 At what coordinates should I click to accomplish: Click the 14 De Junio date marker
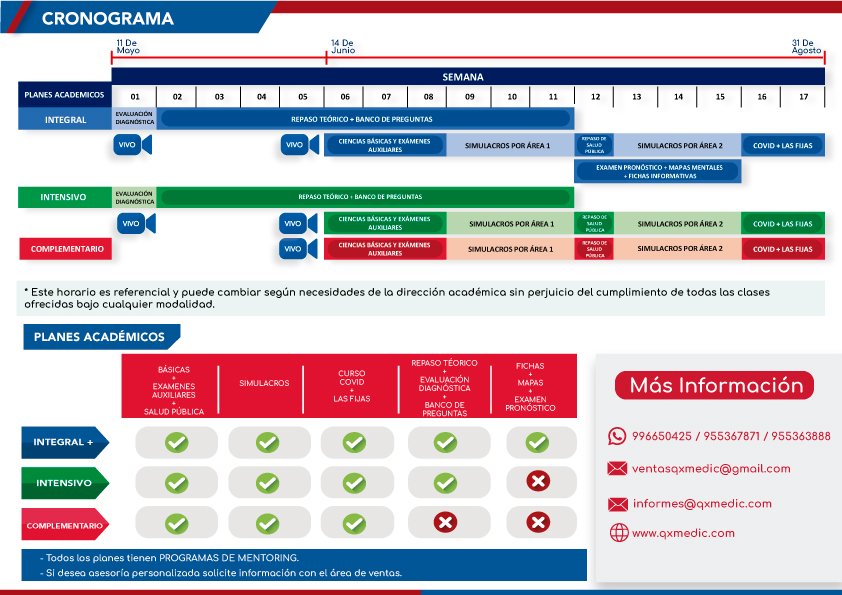[343, 46]
